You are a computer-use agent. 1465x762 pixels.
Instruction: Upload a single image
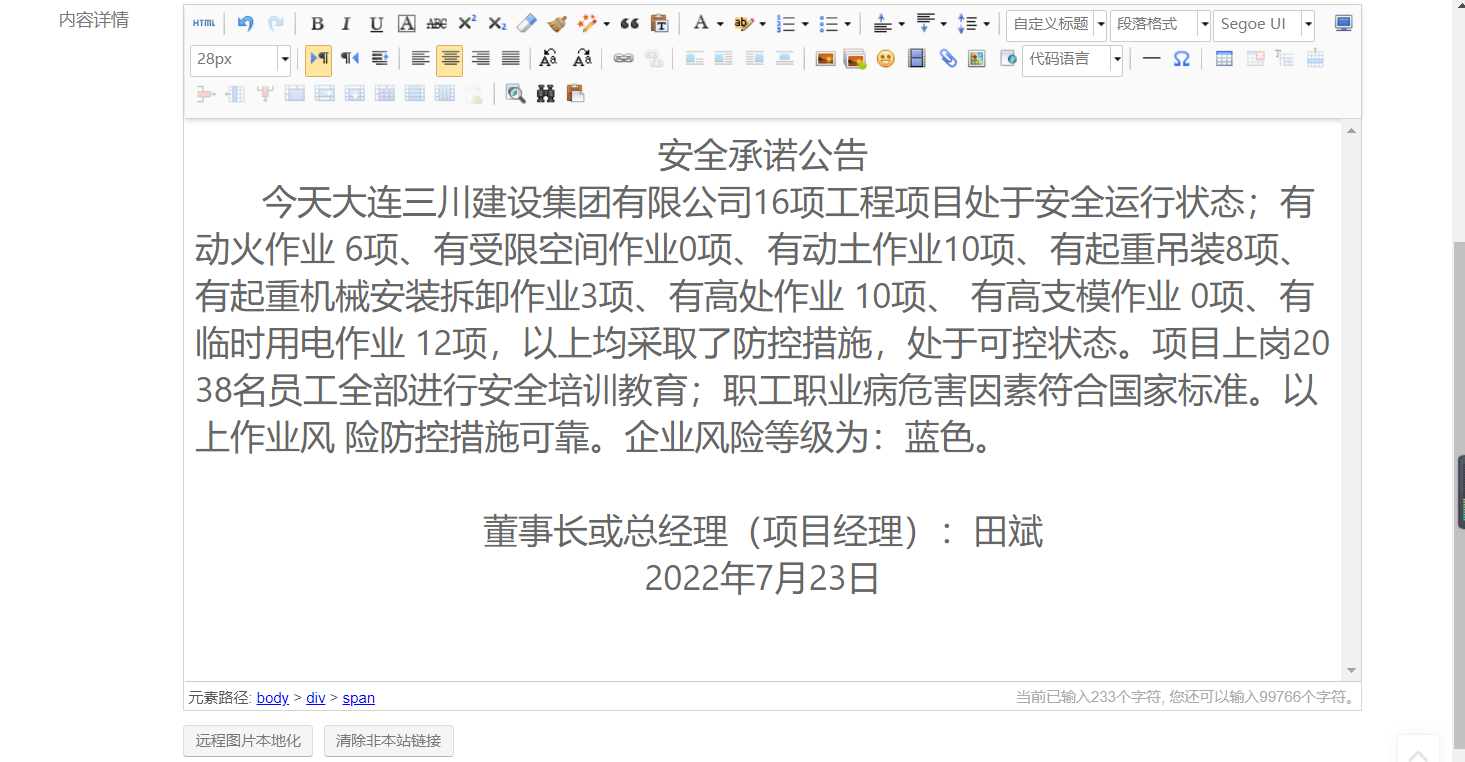(825, 59)
